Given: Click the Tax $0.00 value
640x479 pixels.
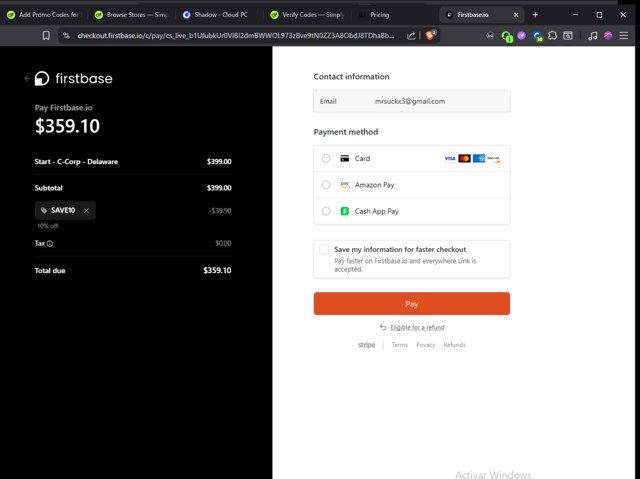Looking at the screenshot, I should click(223, 243).
